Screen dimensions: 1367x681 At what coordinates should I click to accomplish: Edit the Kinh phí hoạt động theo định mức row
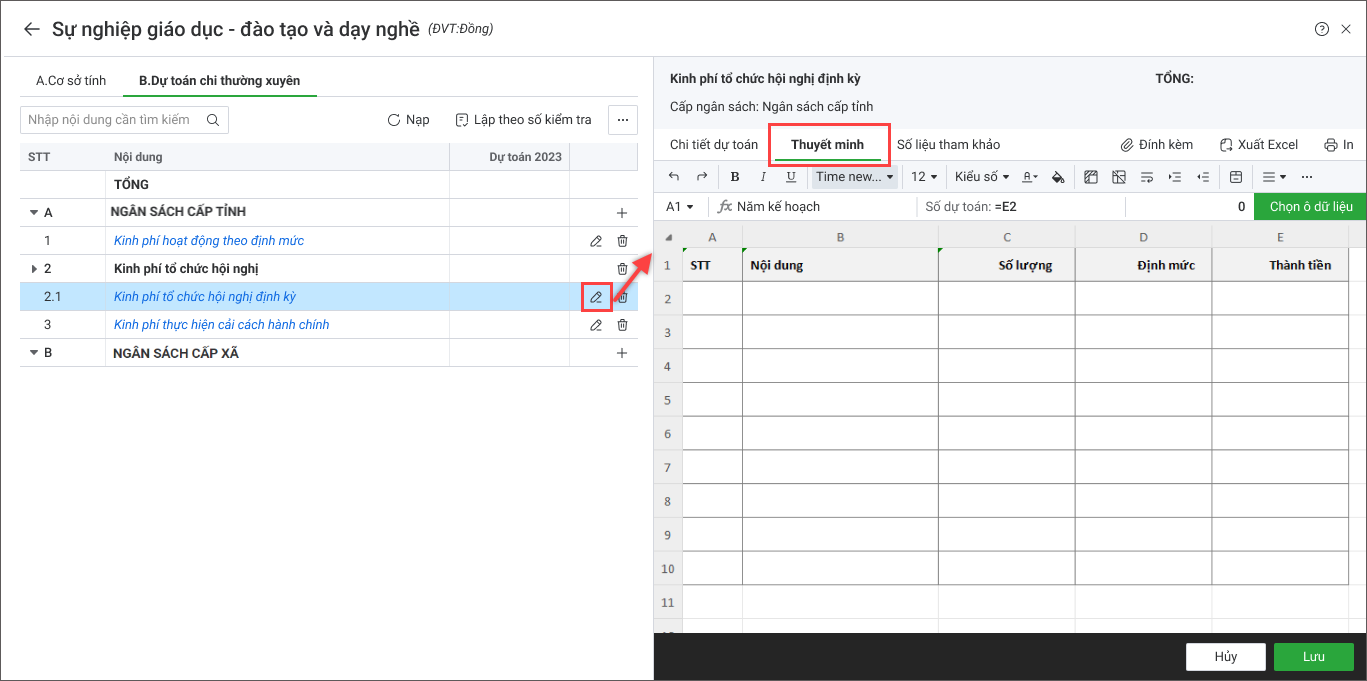pos(596,241)
